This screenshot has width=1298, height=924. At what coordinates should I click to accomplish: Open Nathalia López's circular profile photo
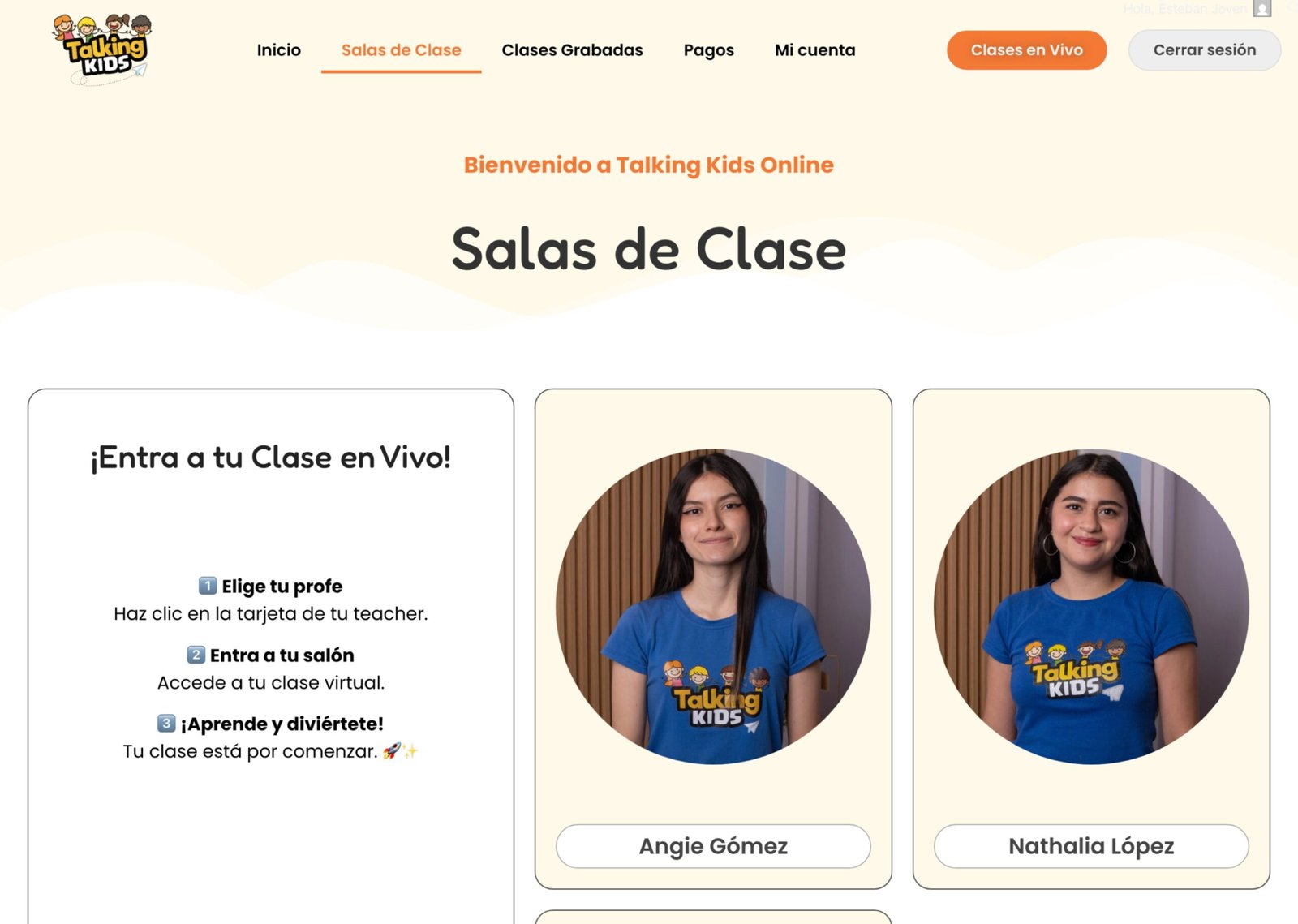1091,607
